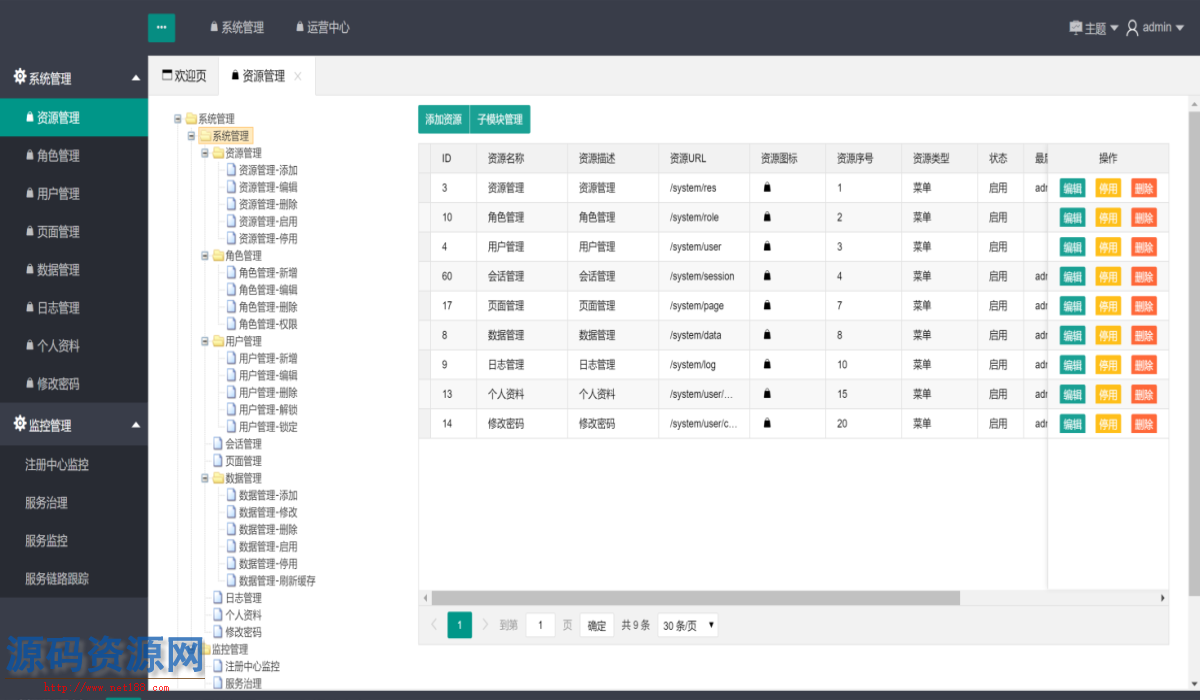Click the 子模块管理 button

(500, 119)
